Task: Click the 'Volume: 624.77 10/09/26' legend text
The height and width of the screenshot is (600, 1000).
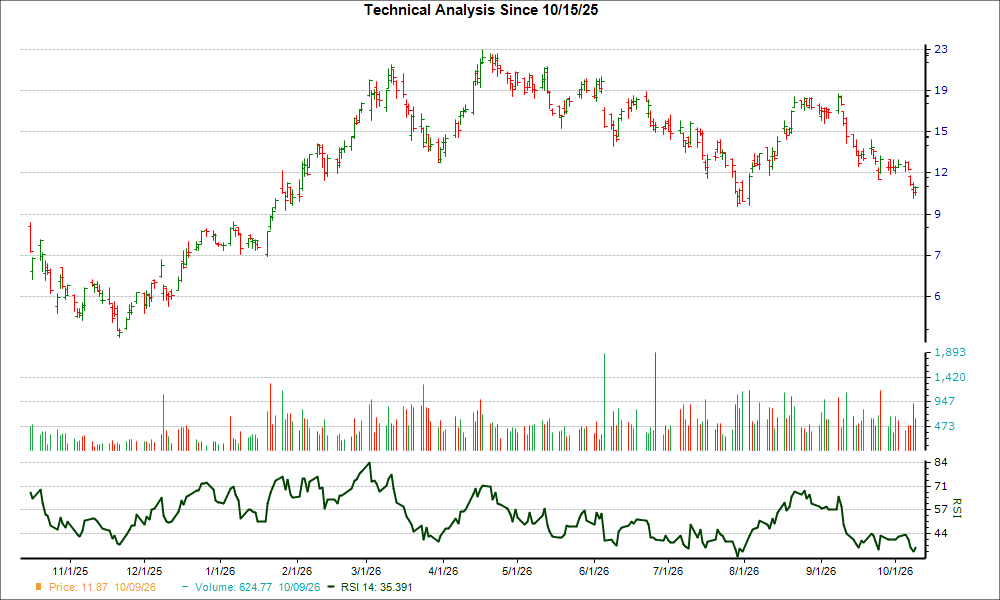Action: point(258,587)
